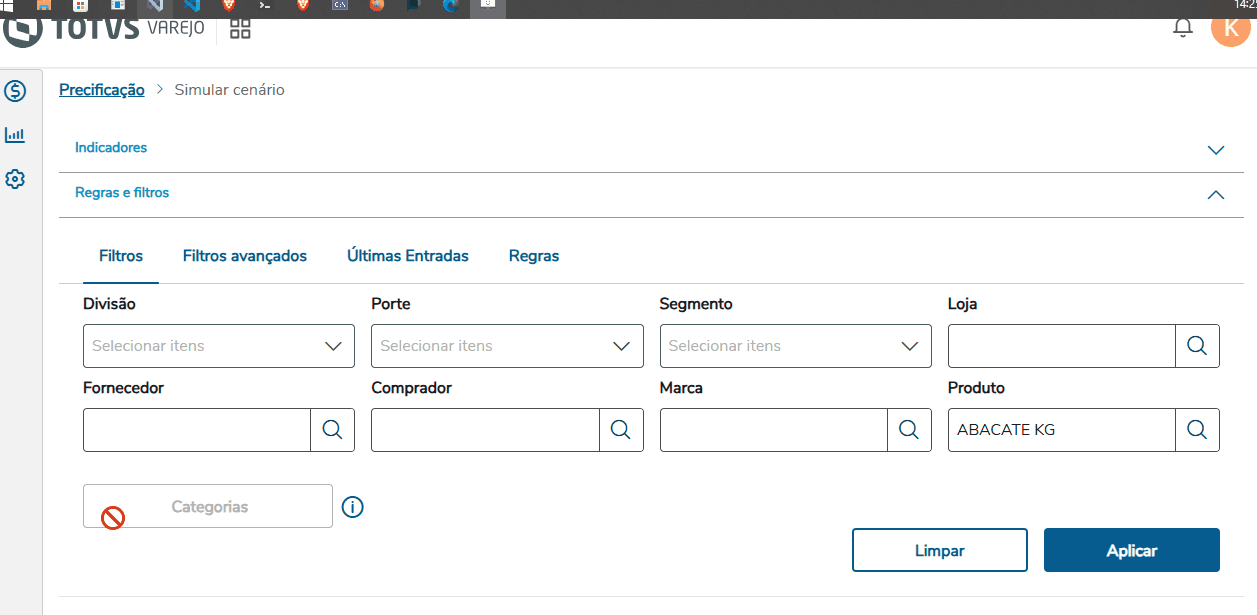Open the user avatar K menu
Viewport: 1257px width, 615px height.
pos(1230,27)
